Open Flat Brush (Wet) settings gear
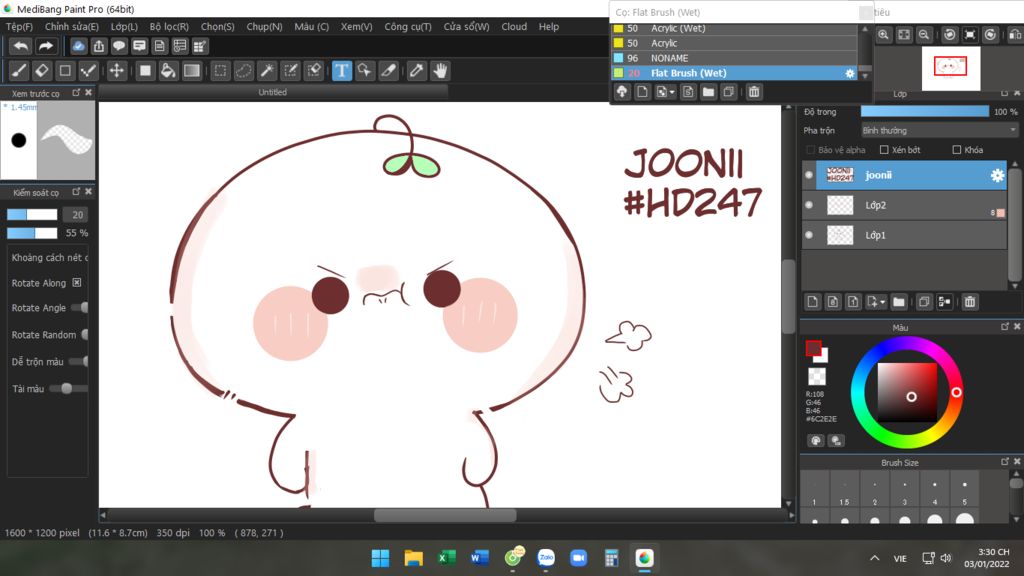1024x576 pixels. pyautogui.click(x=850, y=73)
